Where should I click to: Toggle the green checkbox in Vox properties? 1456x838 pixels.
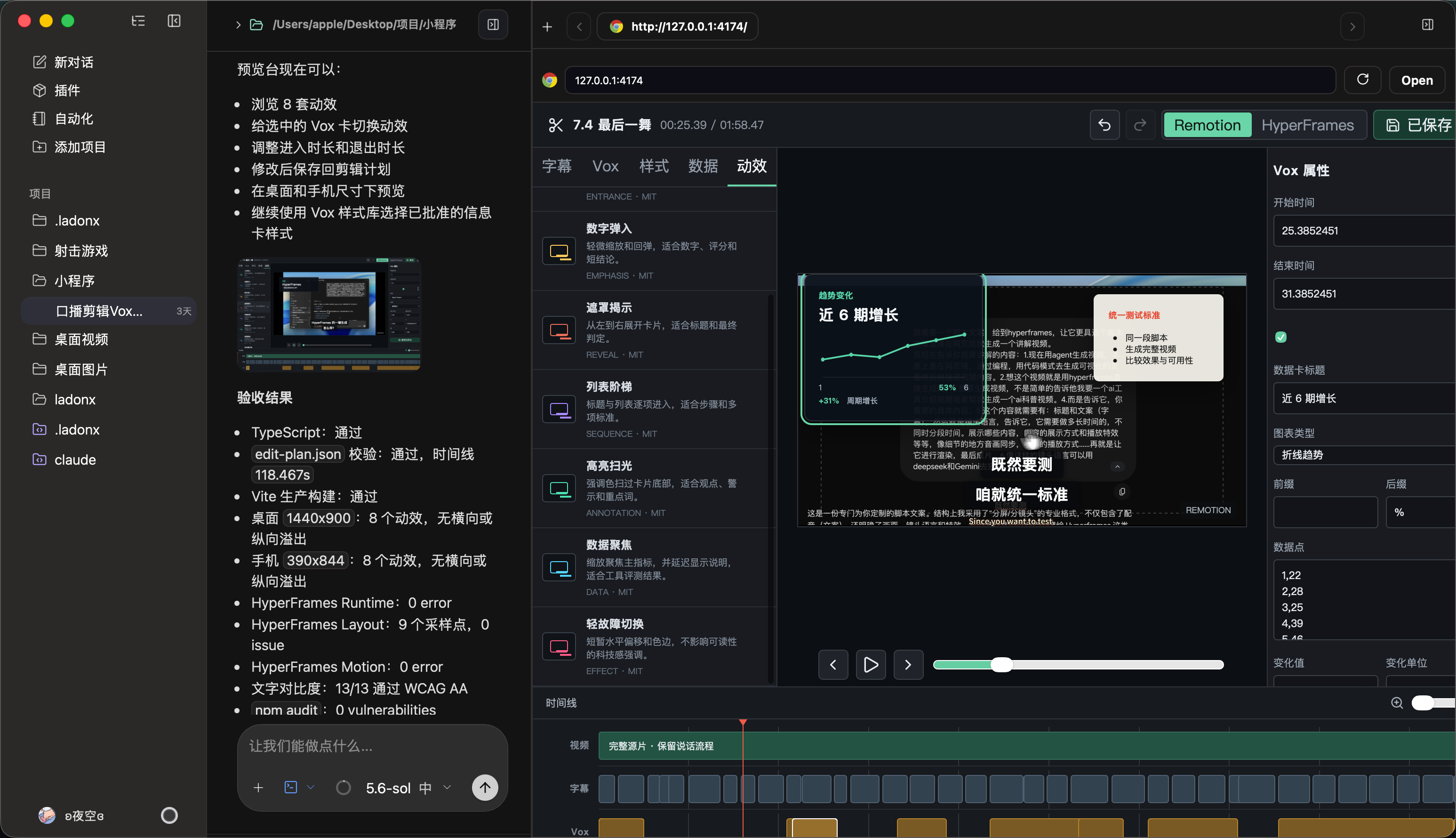pyautogui.click(x=1280, y=337)
